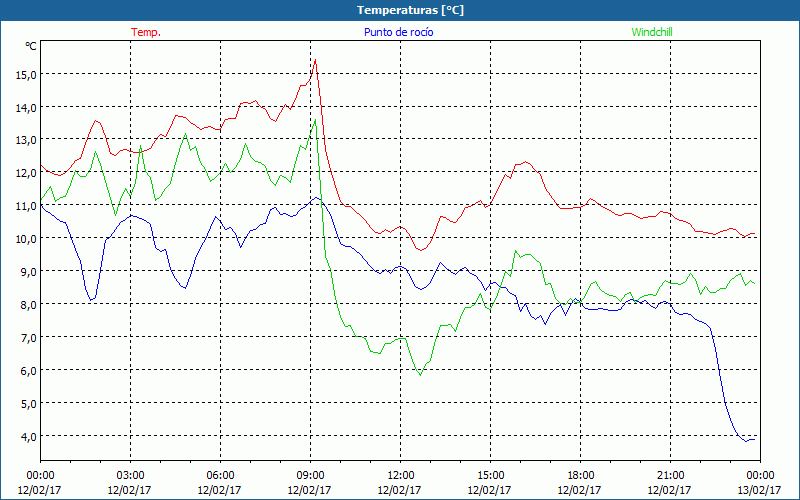Image resolution: width=800 pixels, height=500 pixels.
Task: Click the '06:00' time axis label
Action: point(220,475)
